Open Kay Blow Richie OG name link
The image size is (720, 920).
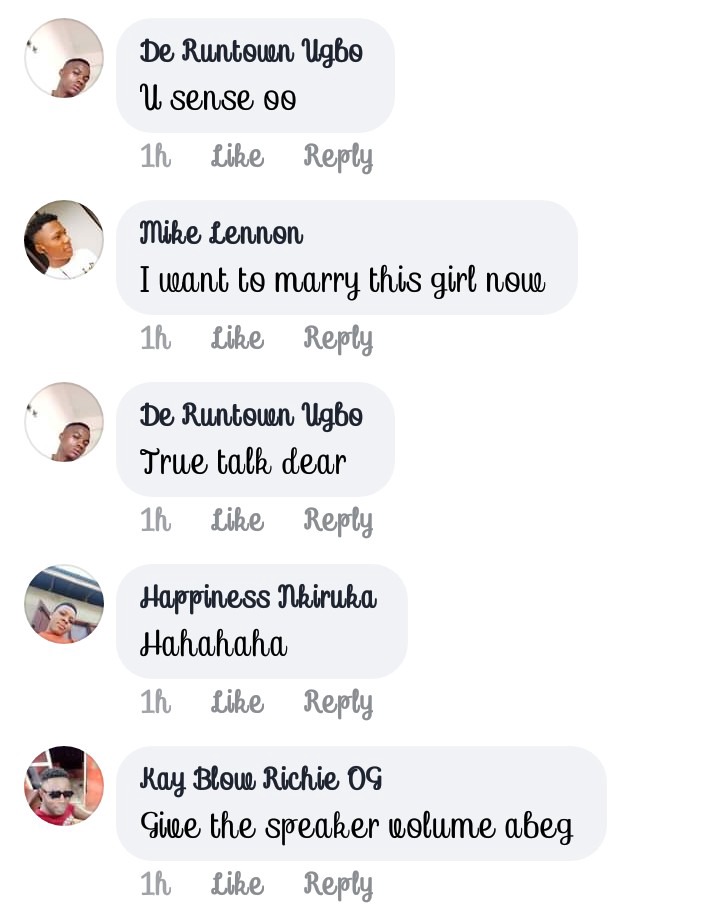tap(261, 780)
